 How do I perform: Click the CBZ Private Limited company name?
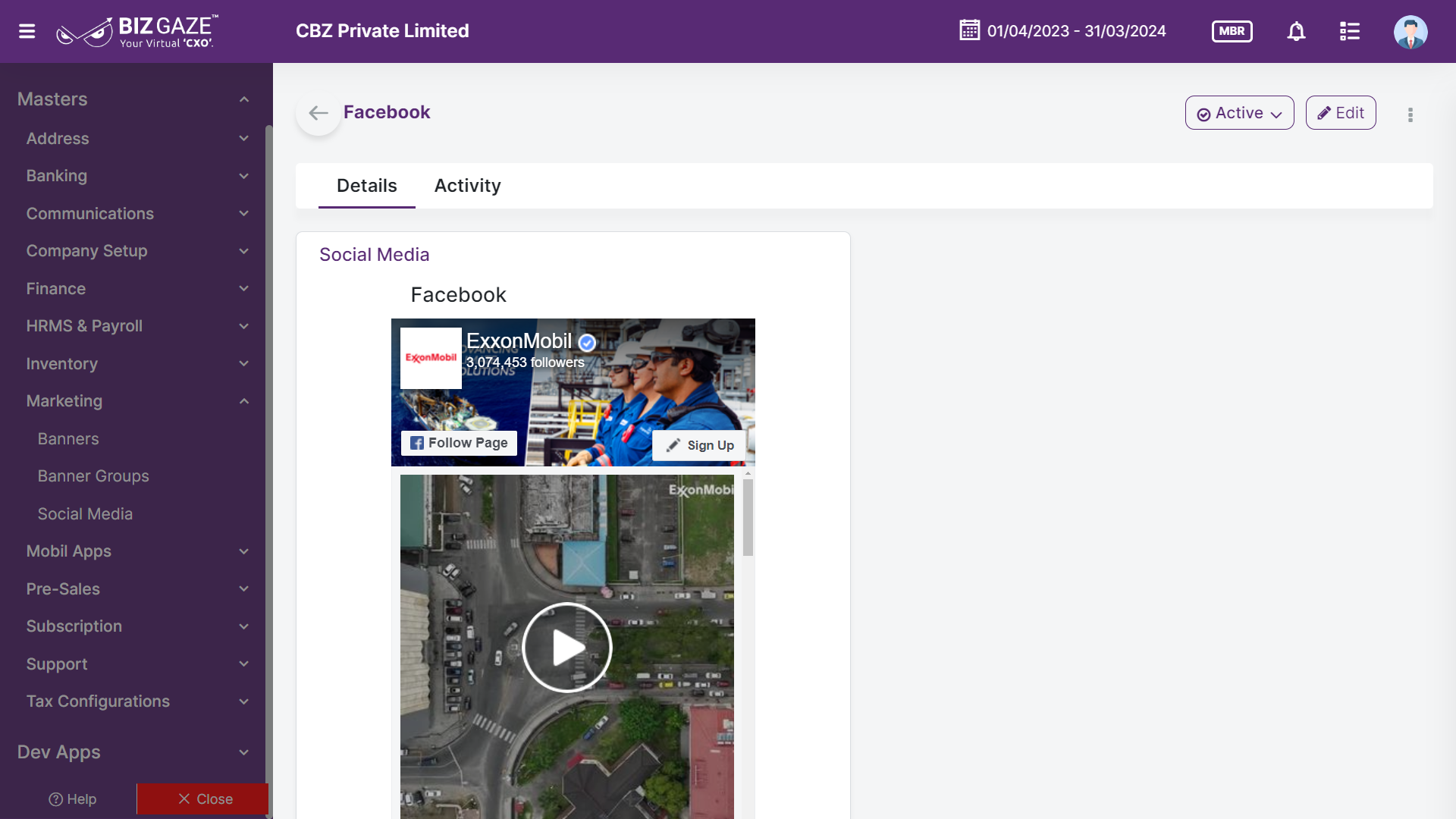[382, 31]
